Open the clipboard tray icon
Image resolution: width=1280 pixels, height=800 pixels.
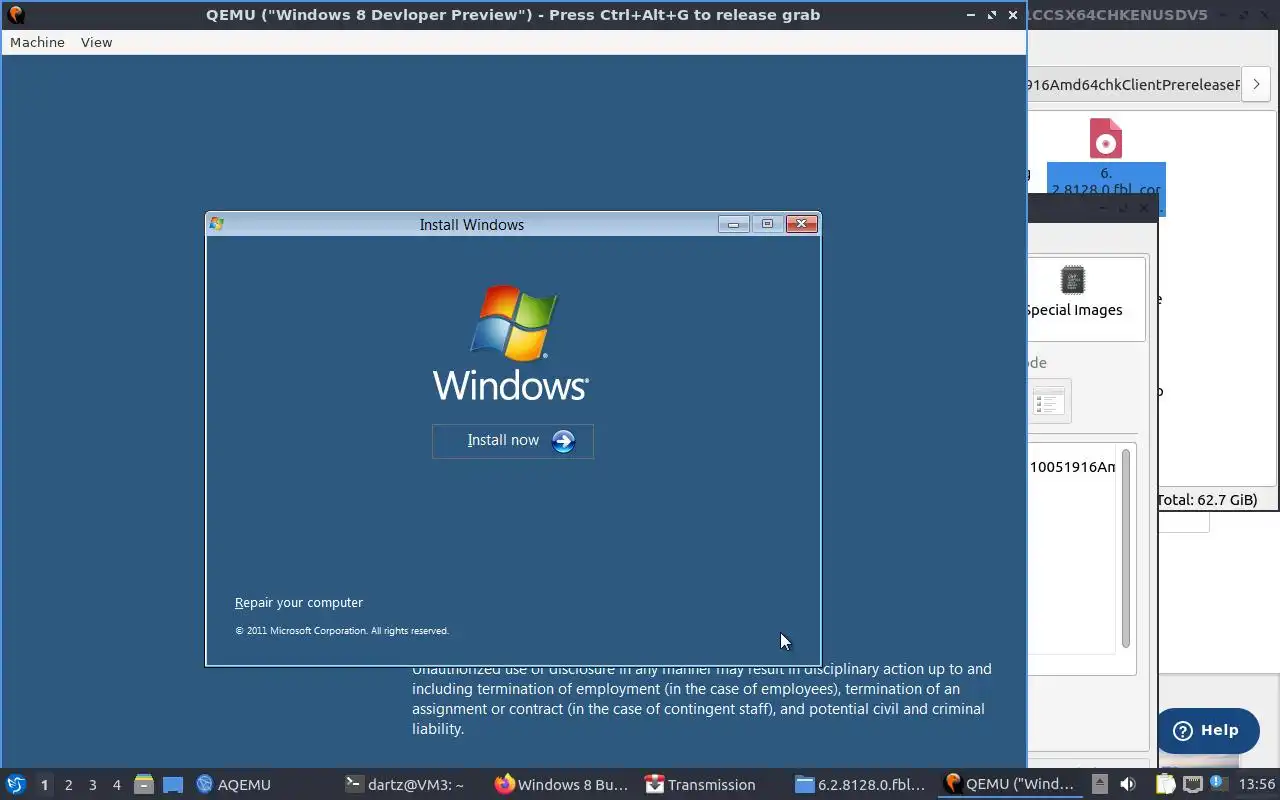(x=1166, y=784)
